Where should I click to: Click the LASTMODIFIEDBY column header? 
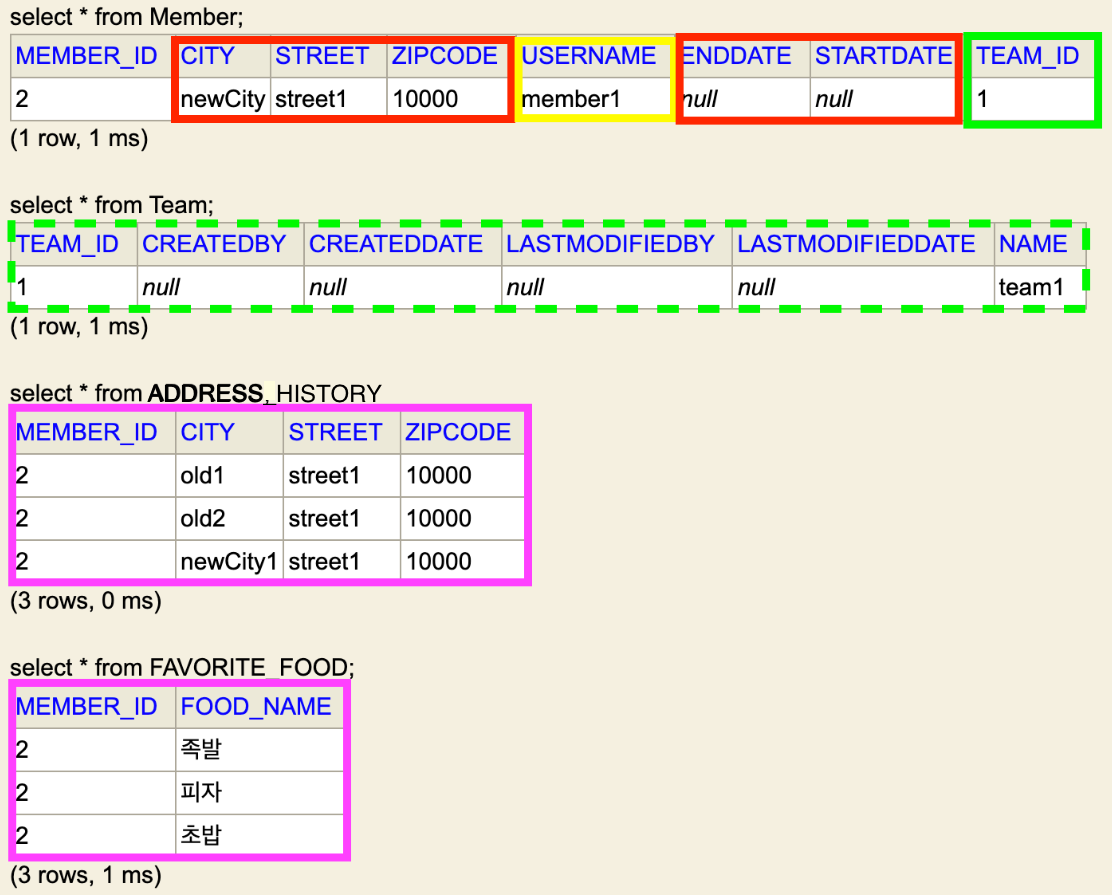(610, 244)
